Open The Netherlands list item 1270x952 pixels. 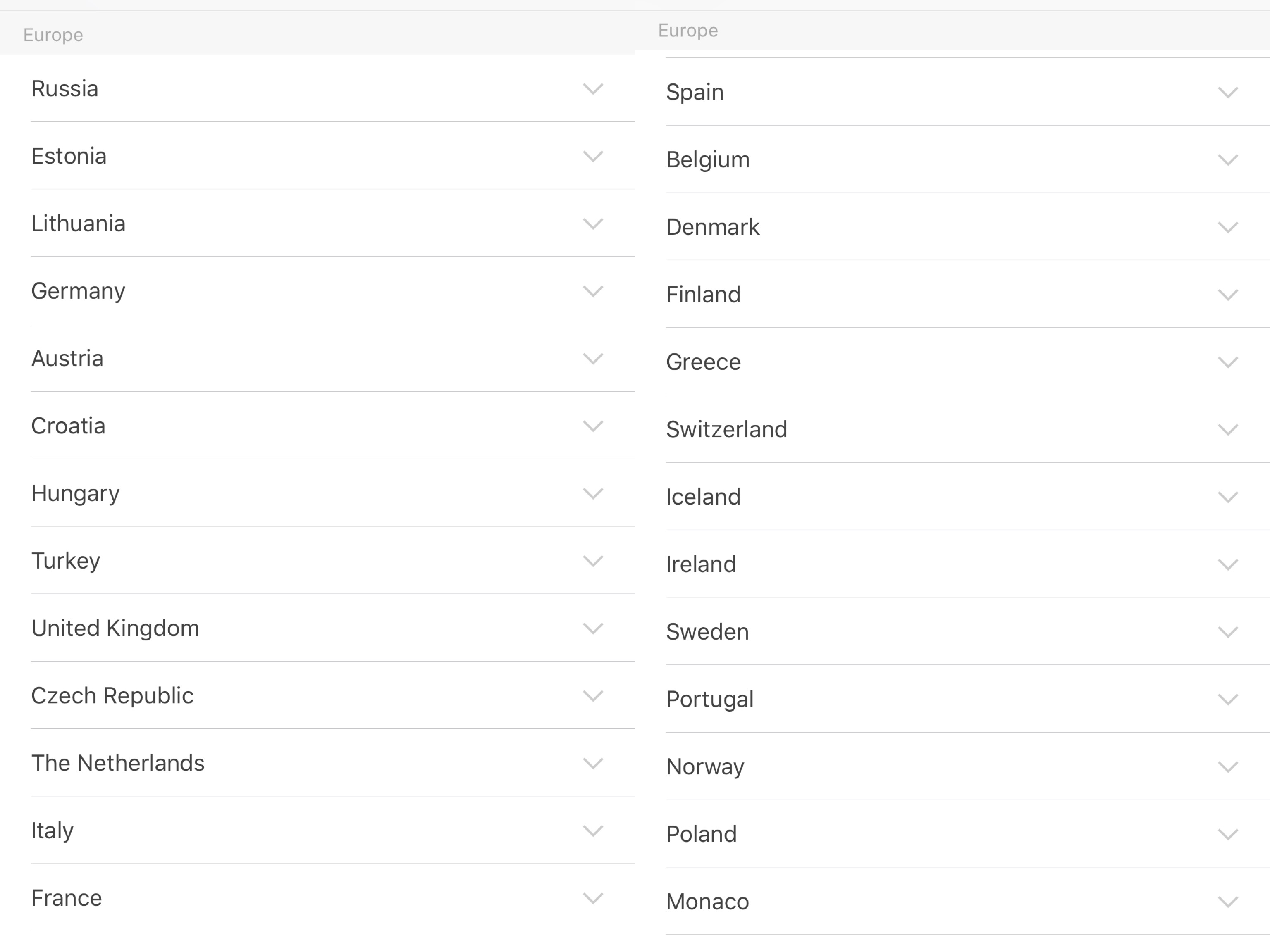coord(118,763)
